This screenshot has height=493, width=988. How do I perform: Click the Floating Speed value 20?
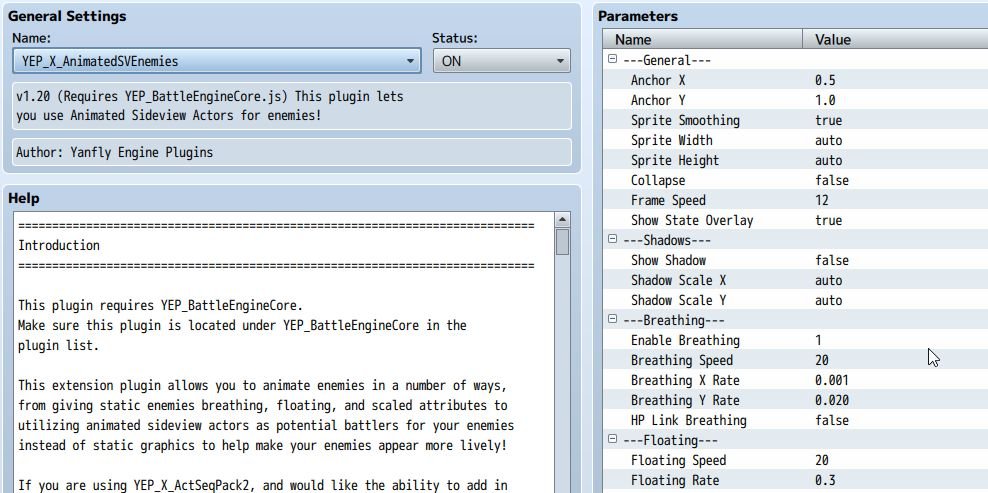(x=822, y=460)
